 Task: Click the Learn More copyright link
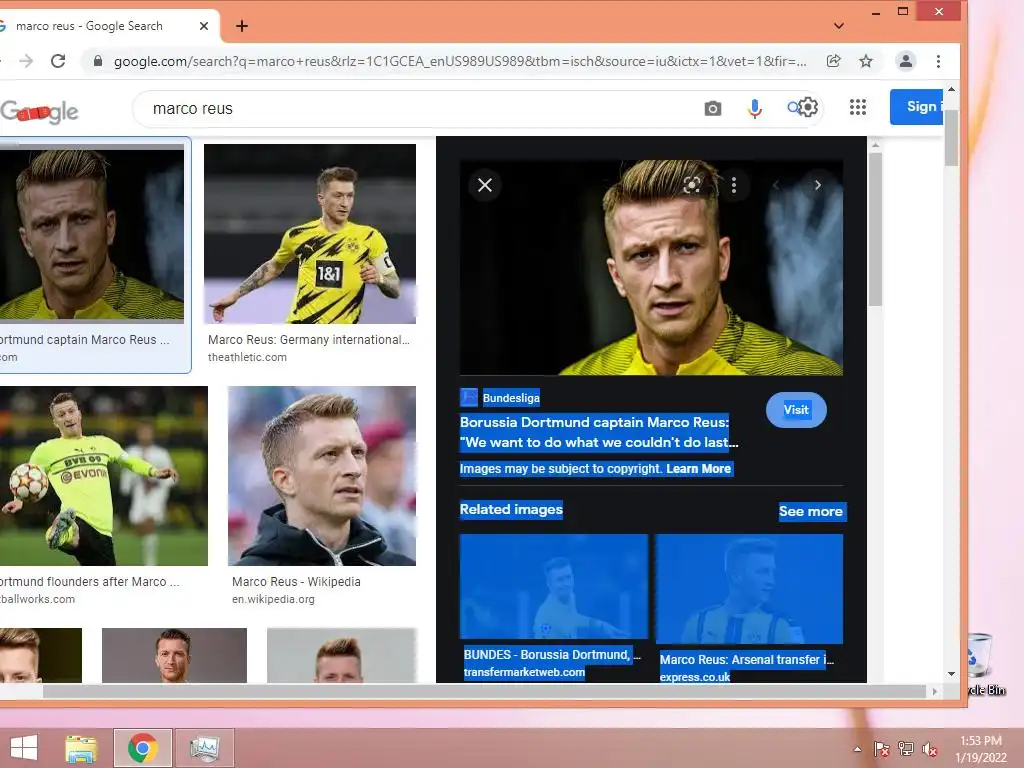(699, 469)
